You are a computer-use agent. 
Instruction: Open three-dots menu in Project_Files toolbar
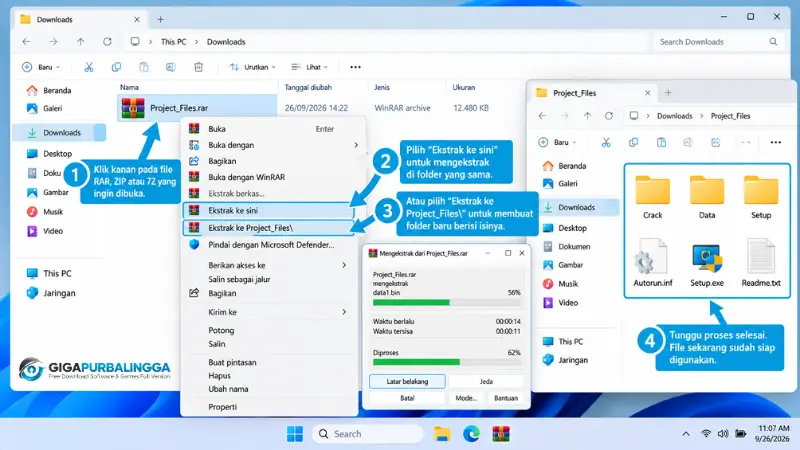point(776,142)
